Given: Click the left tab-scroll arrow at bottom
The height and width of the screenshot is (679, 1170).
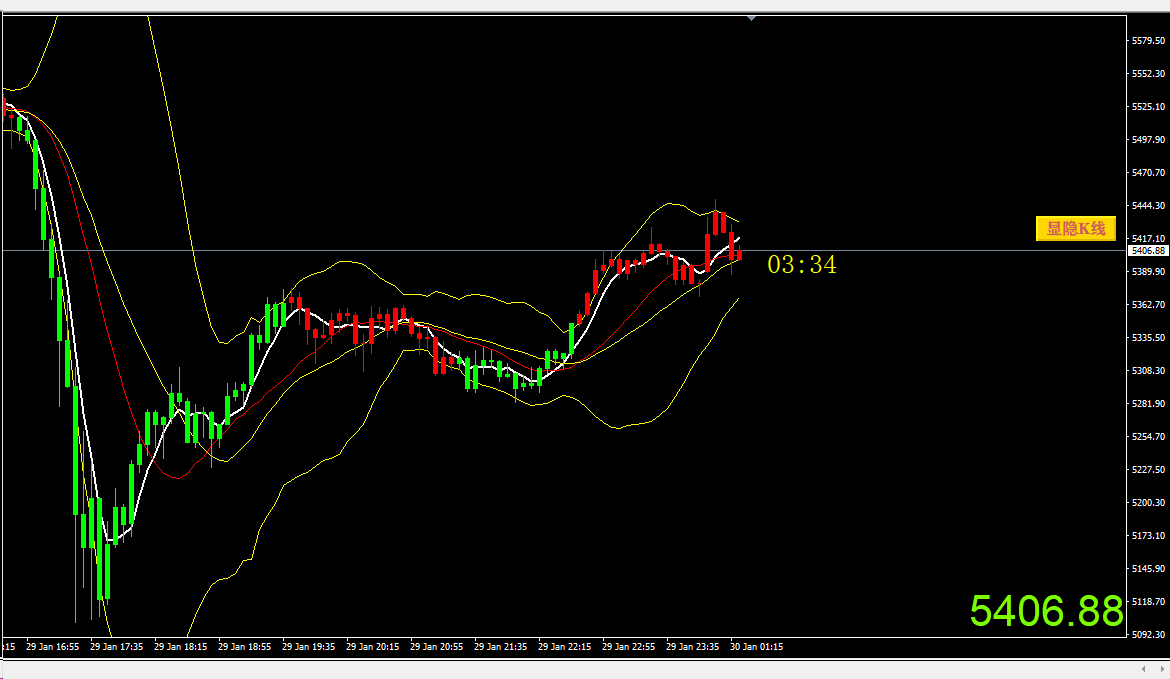Looking at the screenshot, I should tap(1143, 669).
